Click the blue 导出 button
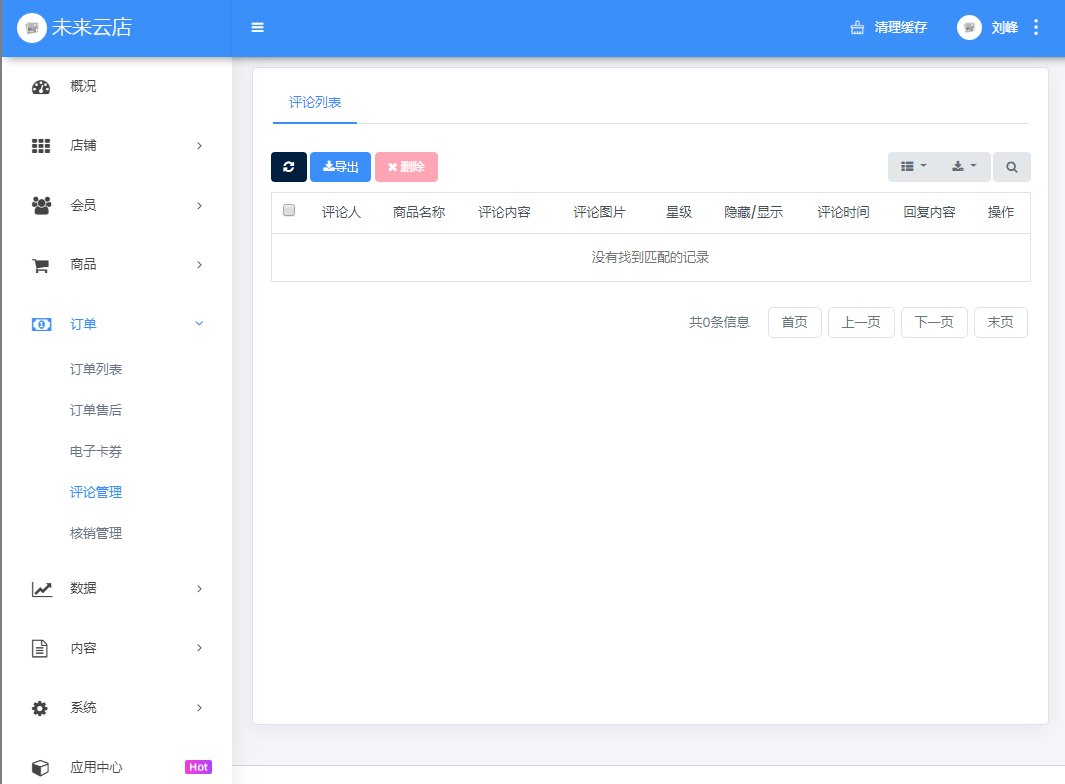The image size is (1065, 784). [341, 167]
